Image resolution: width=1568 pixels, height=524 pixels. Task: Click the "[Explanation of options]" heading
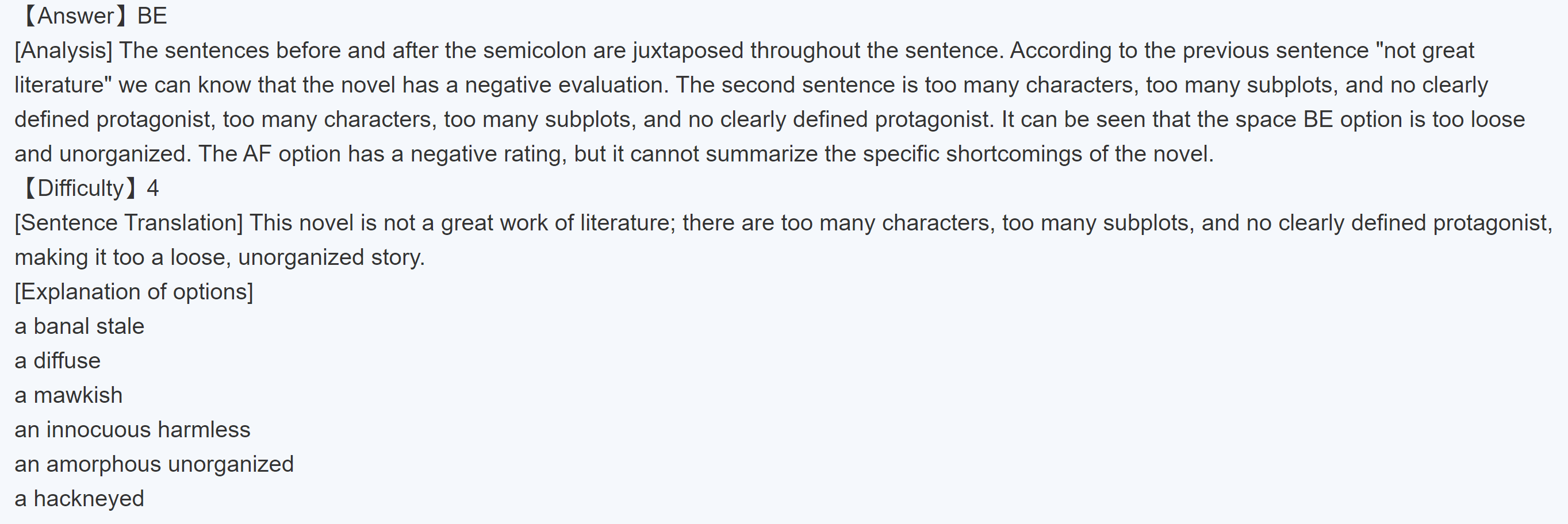[x=133, y=292]
